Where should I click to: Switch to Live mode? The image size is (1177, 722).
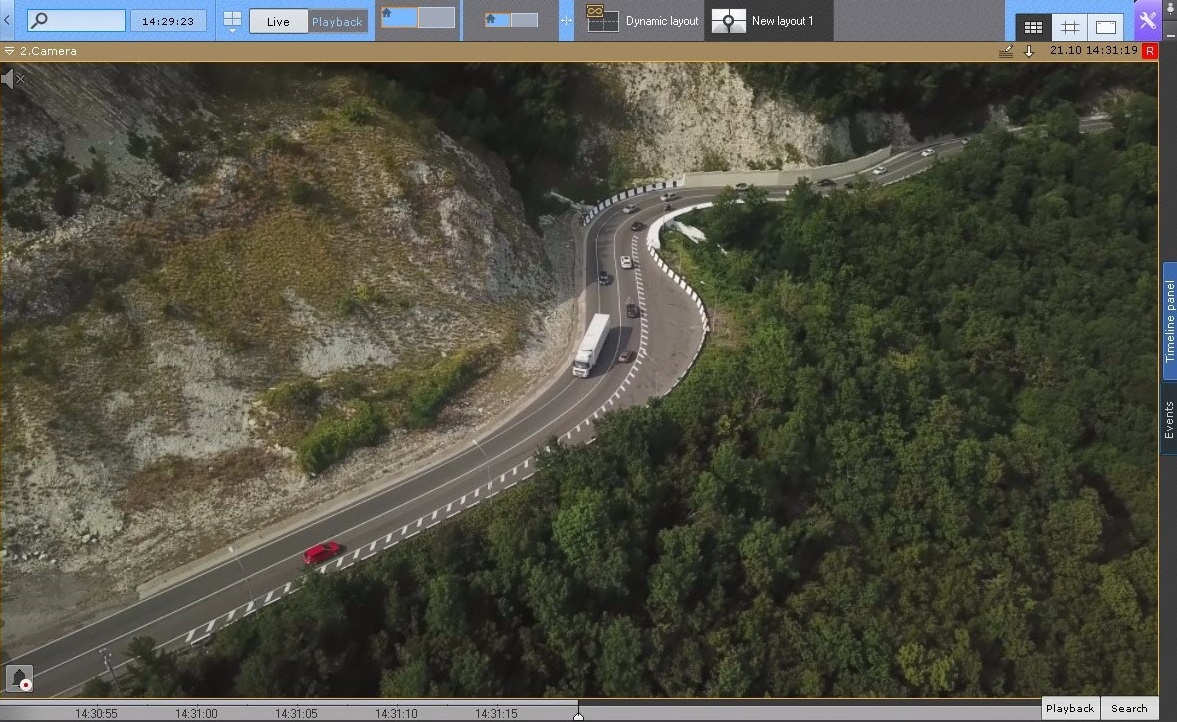(278, 21)
